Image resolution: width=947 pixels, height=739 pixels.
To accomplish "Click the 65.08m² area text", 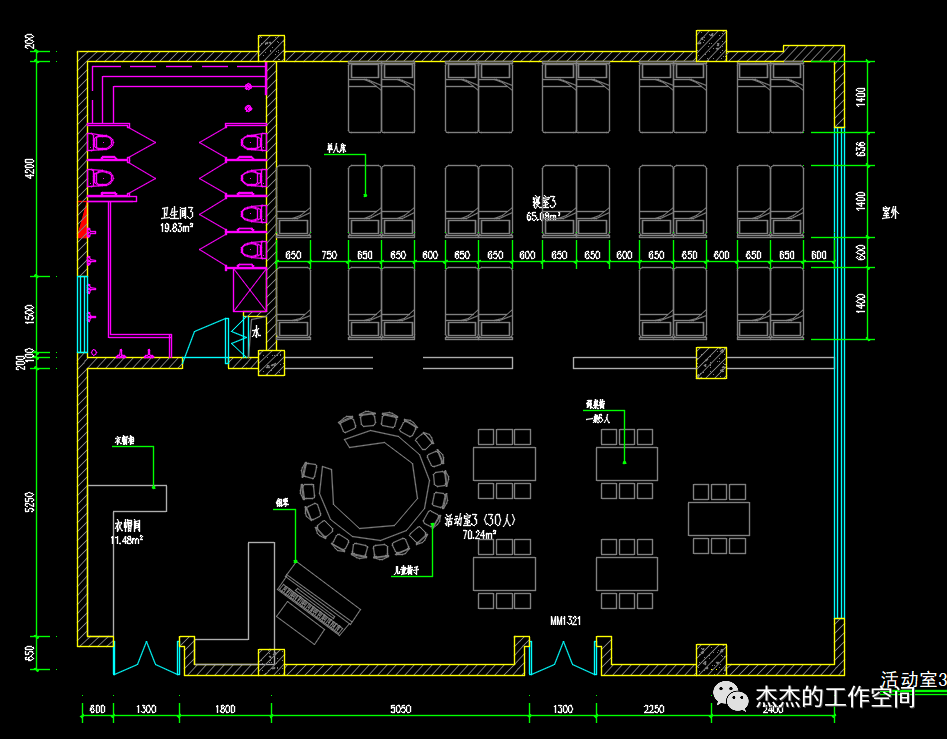I will (x=543, y=216).
